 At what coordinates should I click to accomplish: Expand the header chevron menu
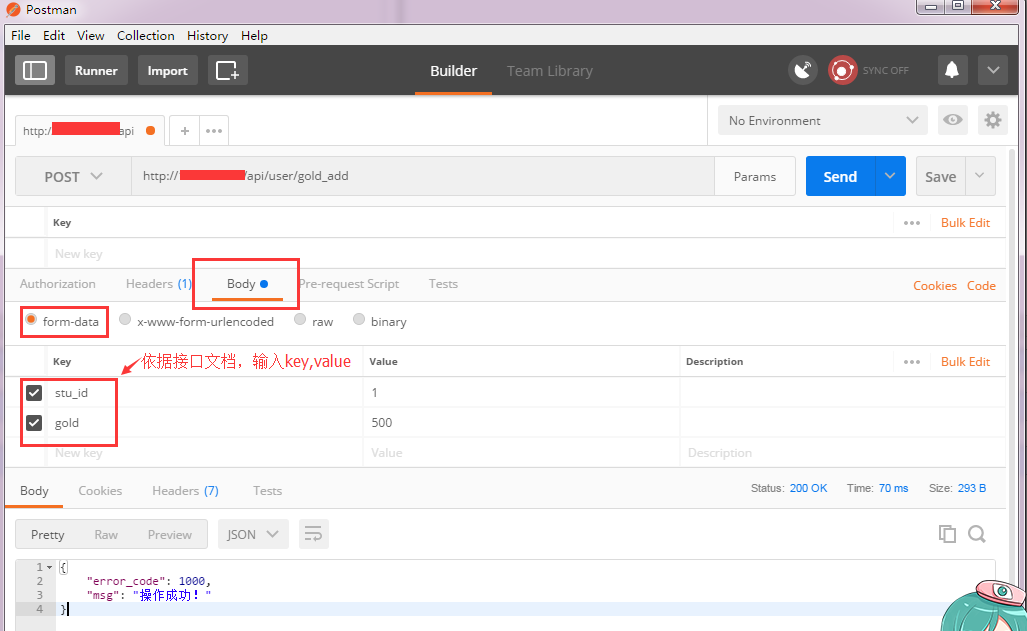[993, 70]
